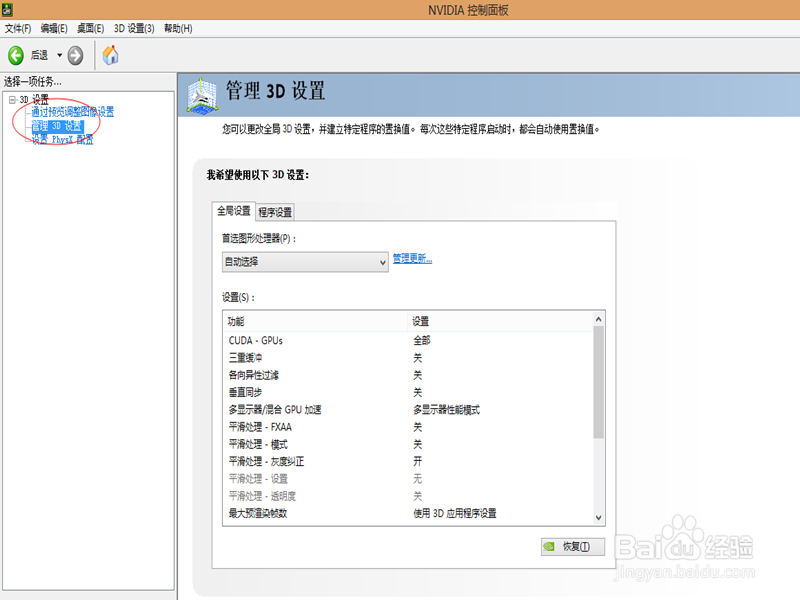The image size is (800, 600).
Task: Click the 3D settings header cube icon
Action: [x=202, y=95]
